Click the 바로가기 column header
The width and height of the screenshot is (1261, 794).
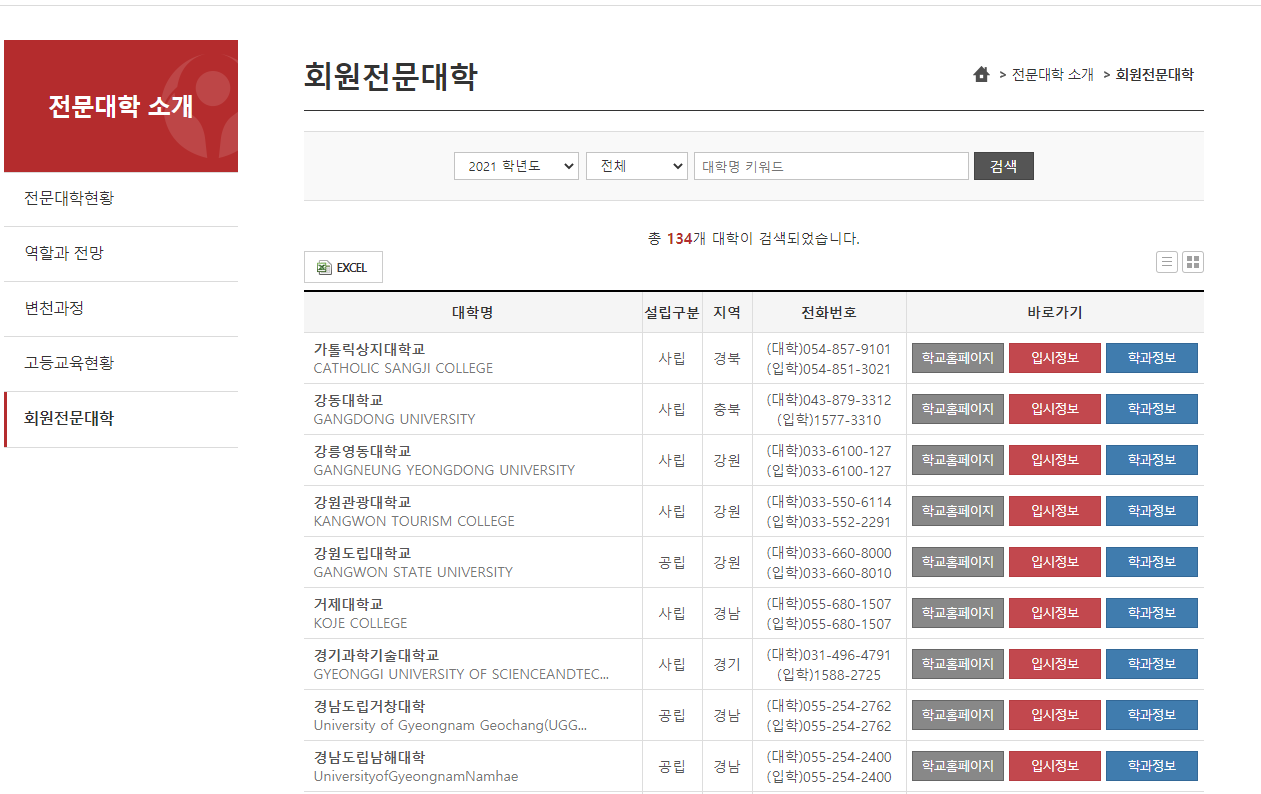[x=1055, y=313]
